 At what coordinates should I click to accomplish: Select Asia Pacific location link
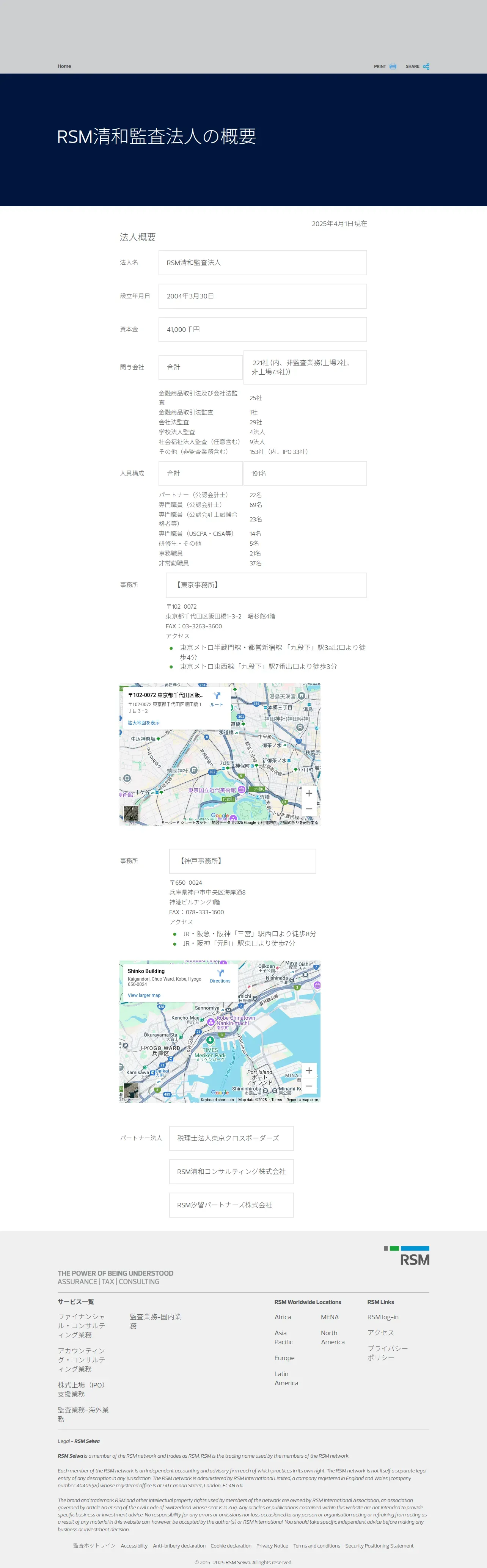(x=284, y=1337)
